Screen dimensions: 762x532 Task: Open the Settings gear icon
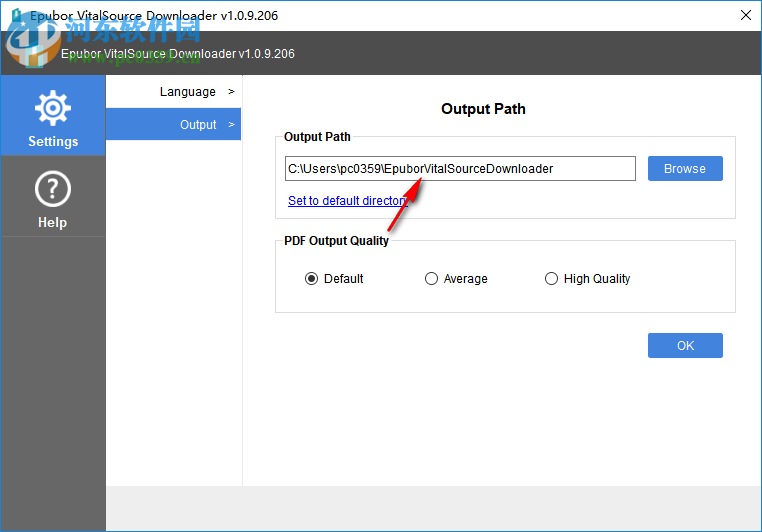(52, 108)
